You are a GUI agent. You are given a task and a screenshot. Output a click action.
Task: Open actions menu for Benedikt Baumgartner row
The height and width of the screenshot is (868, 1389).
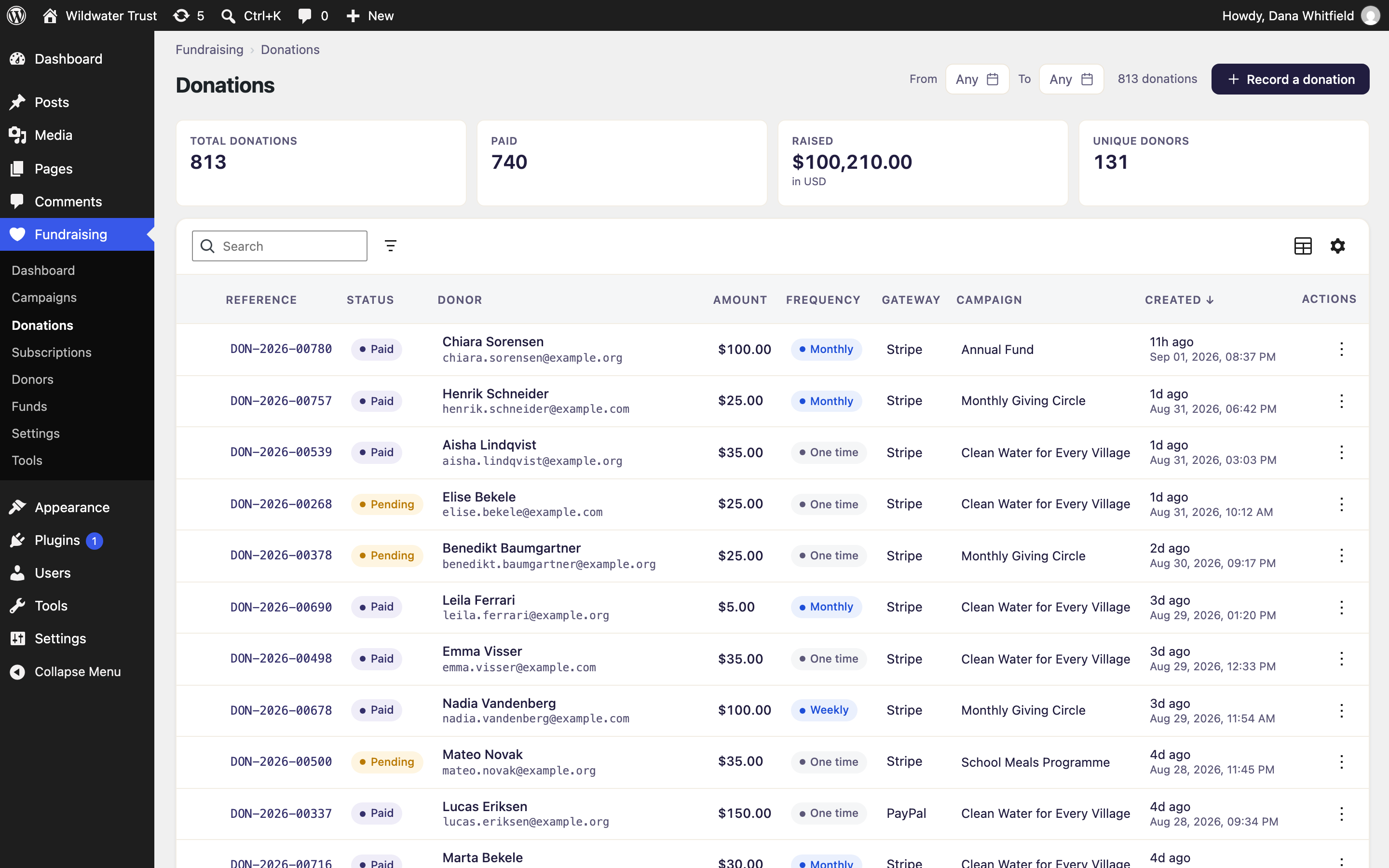[1342, 556]
